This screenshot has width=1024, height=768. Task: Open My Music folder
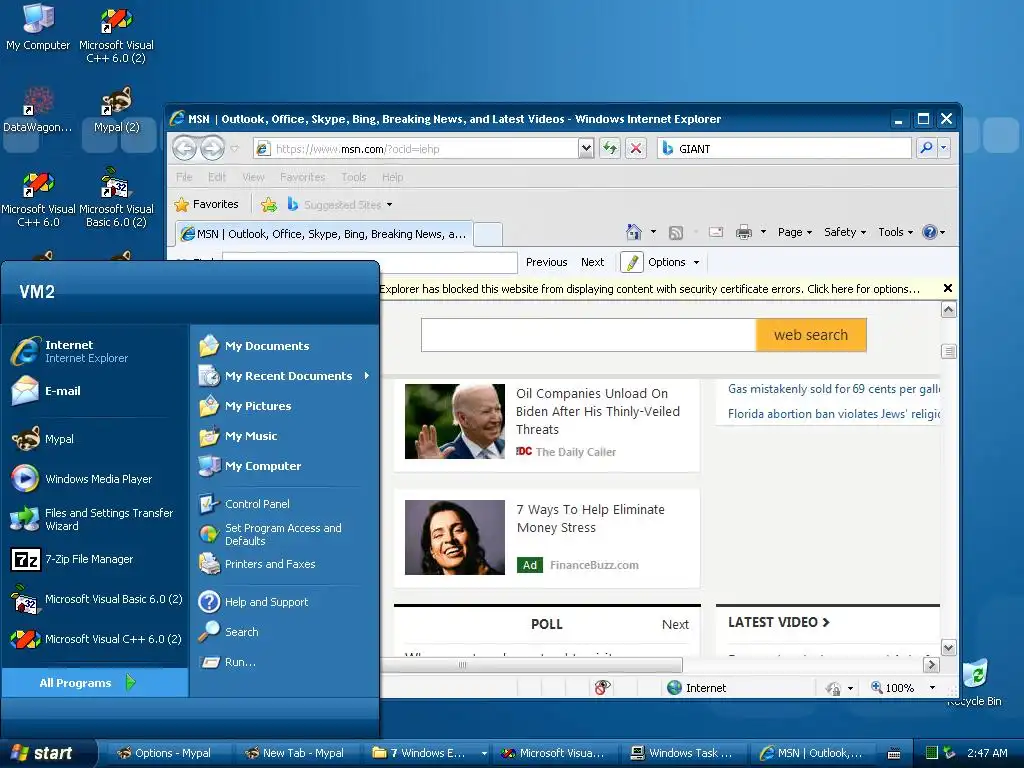pos(284,436)
